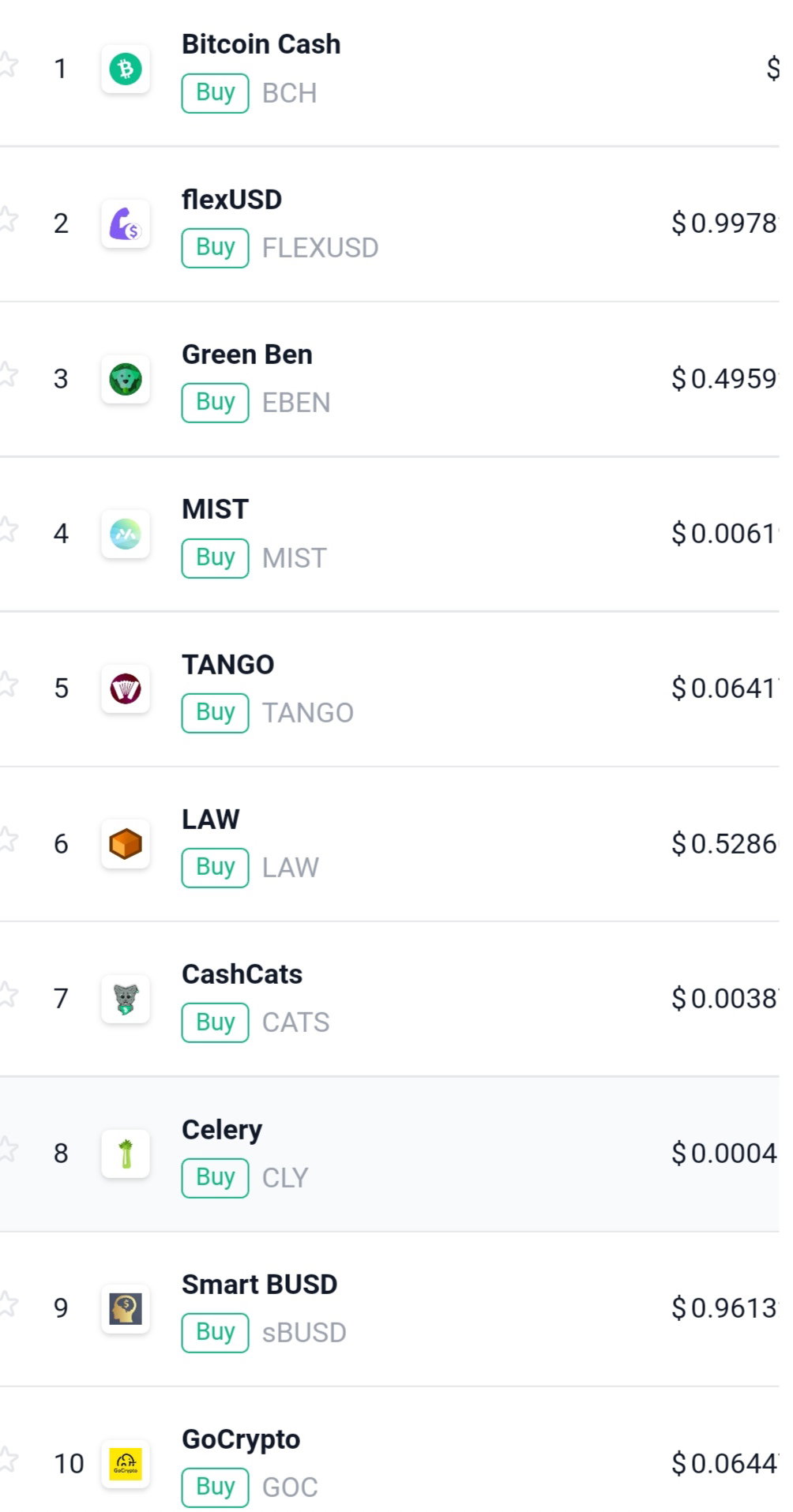
Task: Click the Celery stalk icon
Action: [126, 1154]
